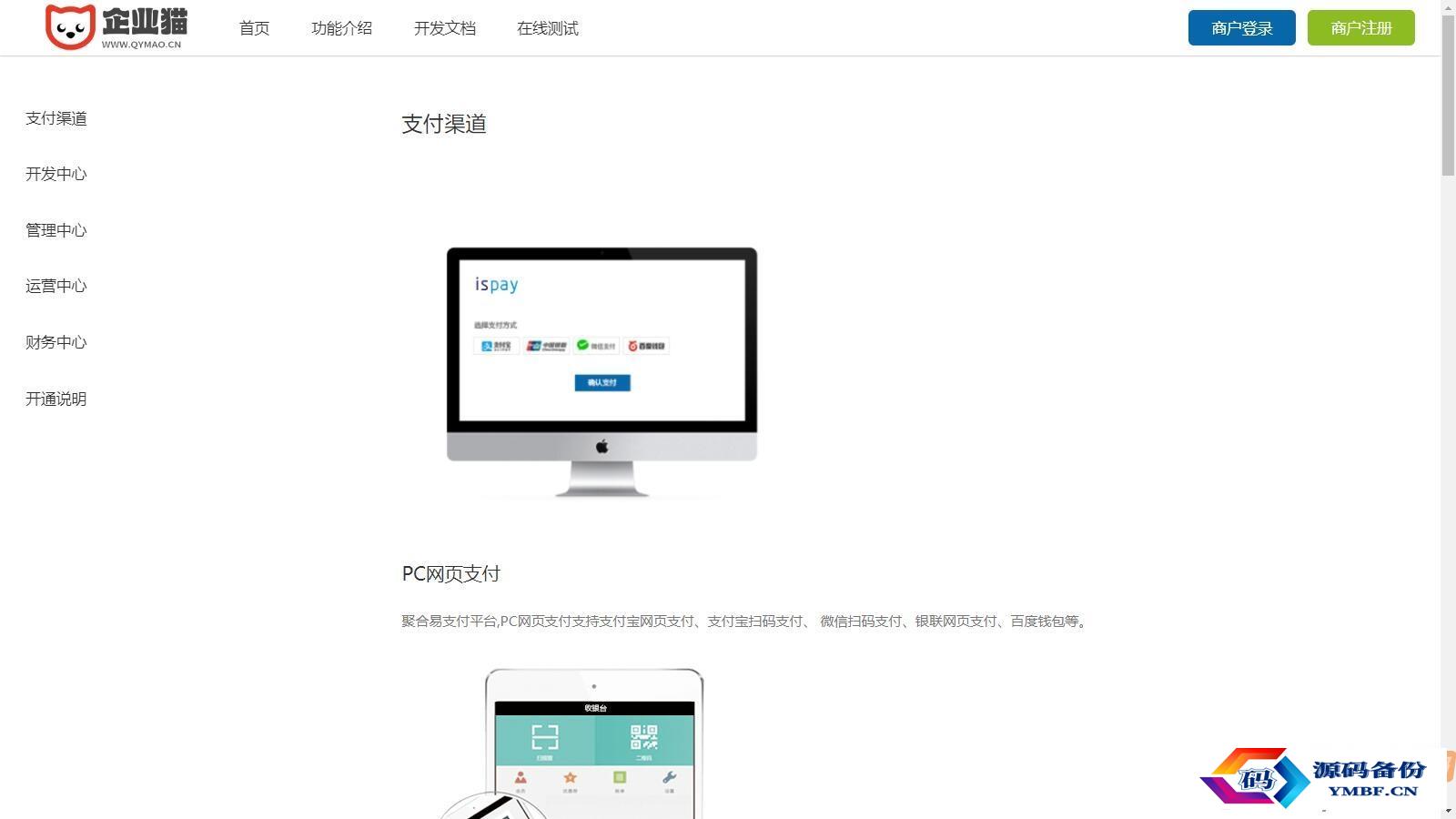The height and width of the screenshot is (819, 1456).
Task: Click the scrollbar up arrow
Action: pyautogui.click(x=1448, y=7)
